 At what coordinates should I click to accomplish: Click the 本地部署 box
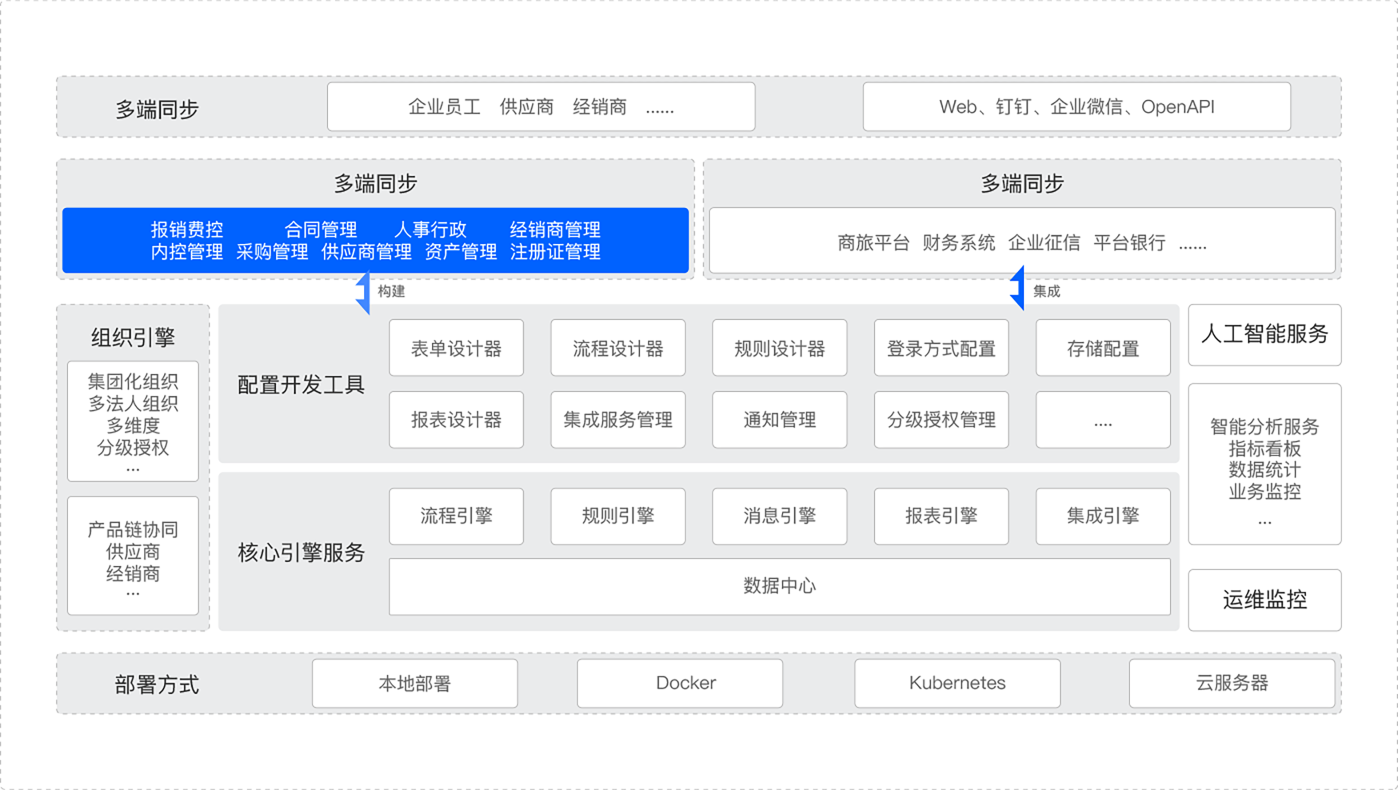(x=415, y=684)
